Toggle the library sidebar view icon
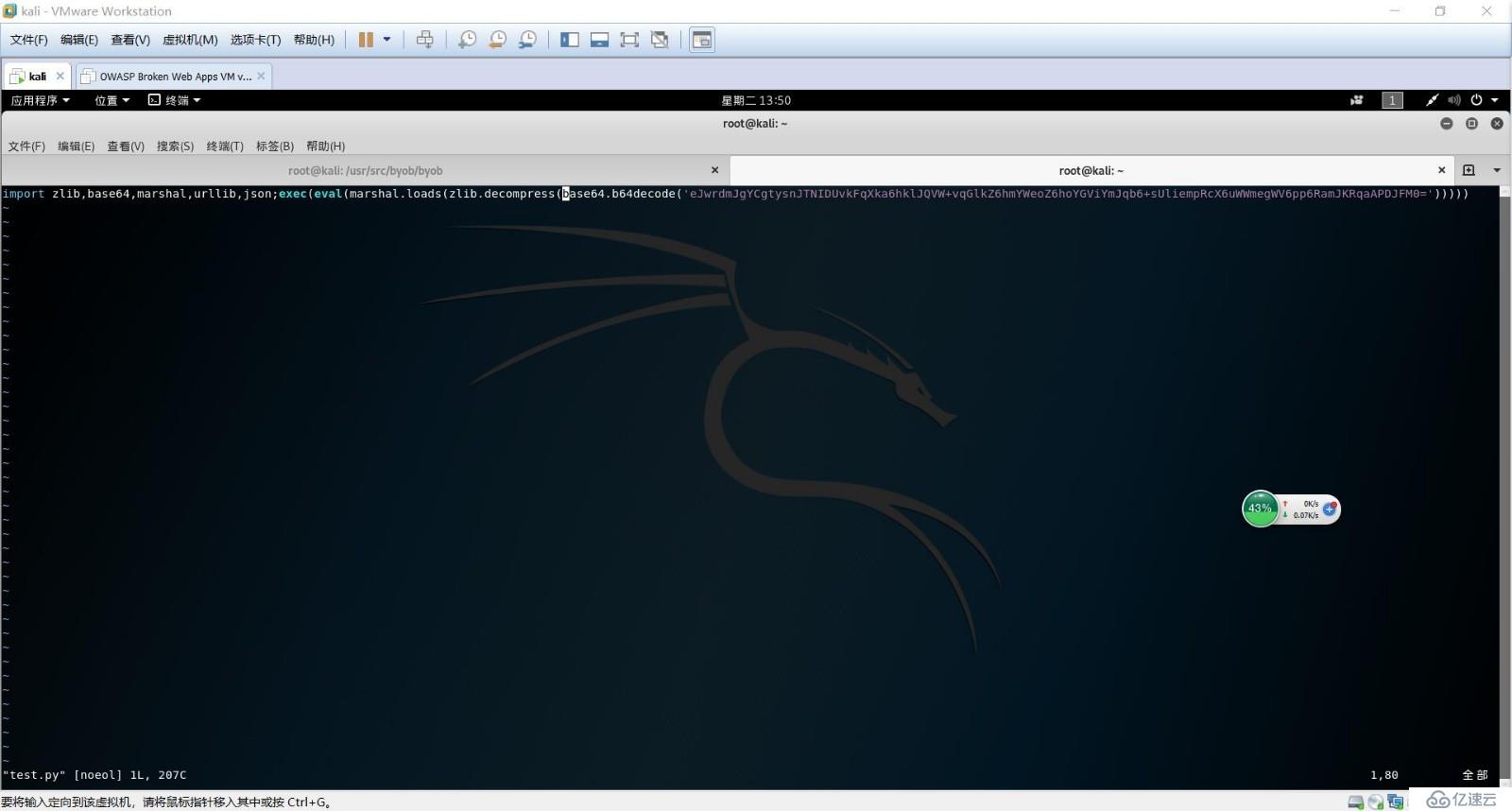 [570, 40]
